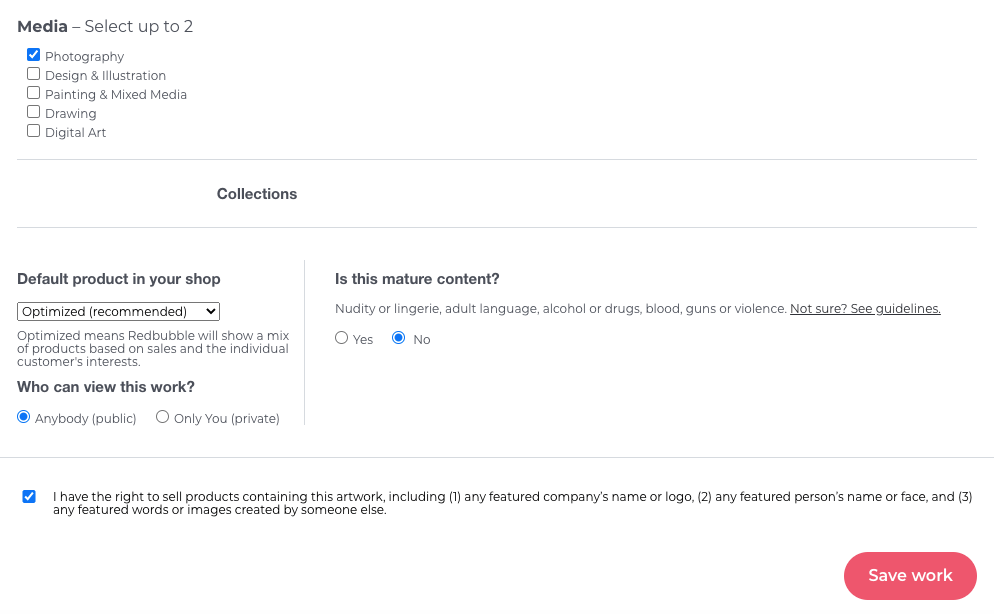This screenshot has height=614, width=994.
Task: Toggle the right-to-sell agreement checkbox
Action: (x=29, y=496)
